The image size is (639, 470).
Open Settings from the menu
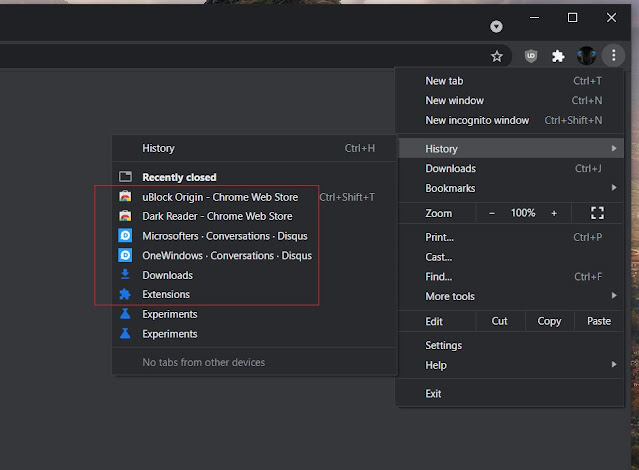point(509,345)
